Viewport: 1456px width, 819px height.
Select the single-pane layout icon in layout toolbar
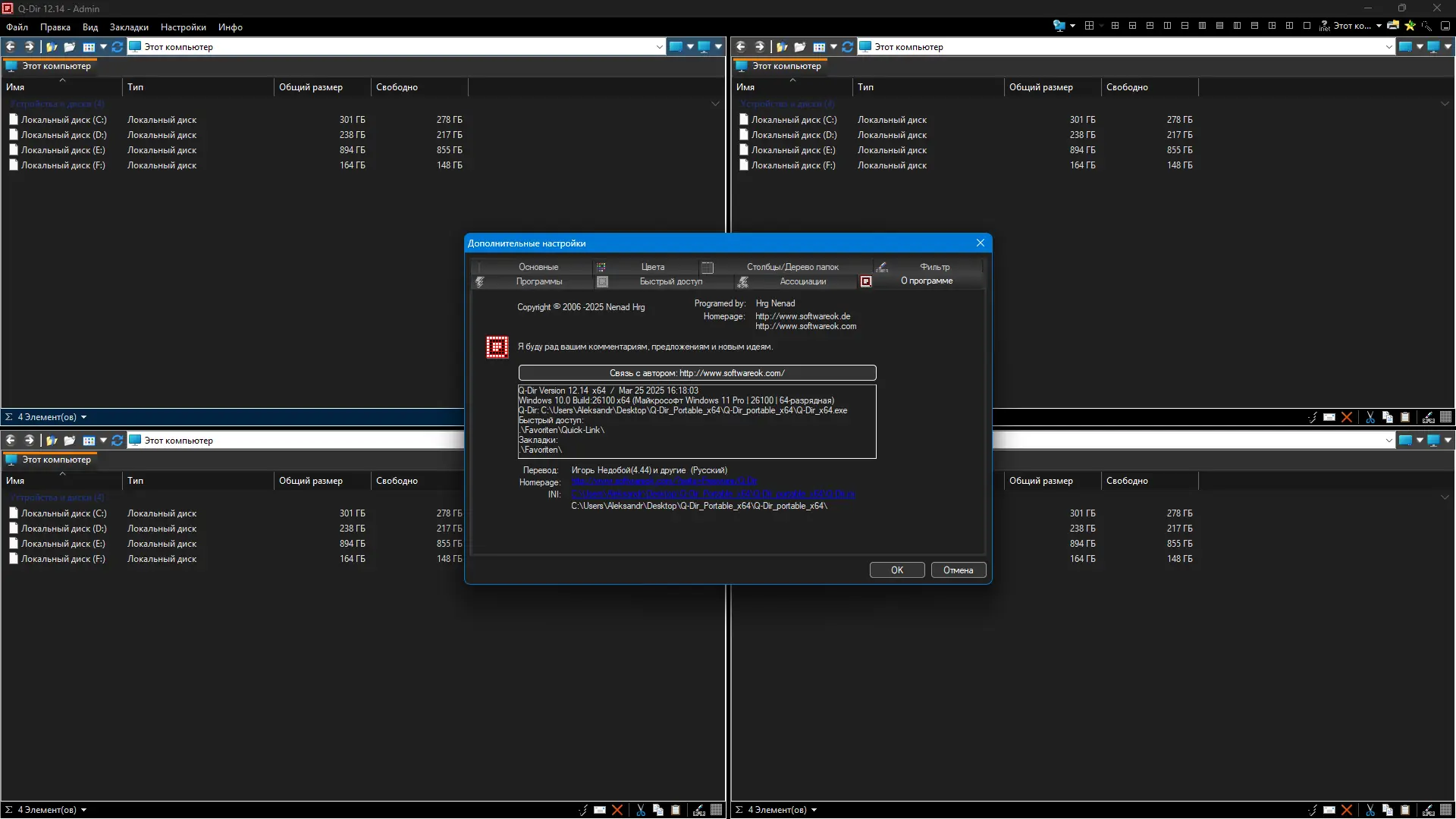click(1307, 26)
